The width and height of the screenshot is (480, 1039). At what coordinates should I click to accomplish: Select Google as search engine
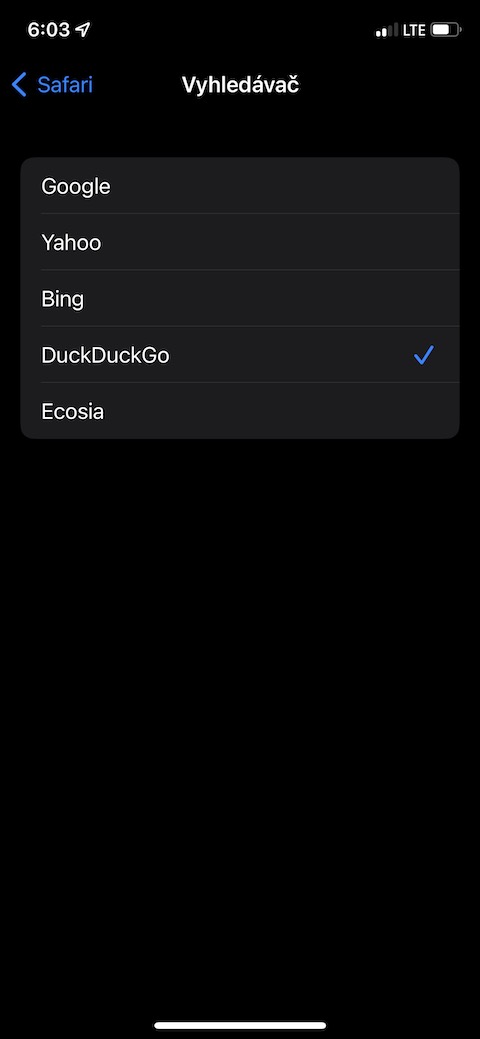coord(240,186)
